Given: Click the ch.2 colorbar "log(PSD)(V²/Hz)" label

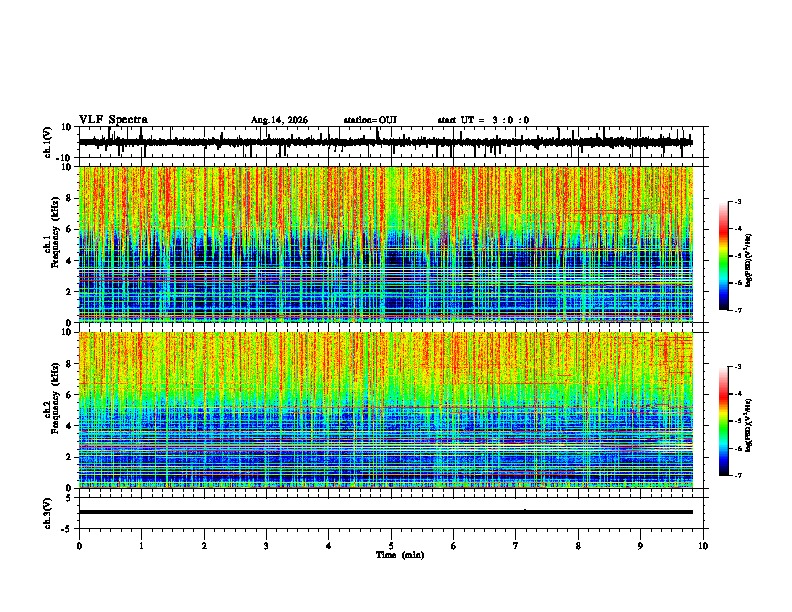Looking at the screenshot, I should click(749, 426).
